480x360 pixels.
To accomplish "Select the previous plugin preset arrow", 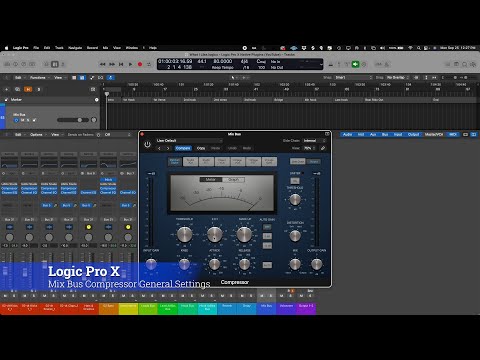I will click(159, 148).
